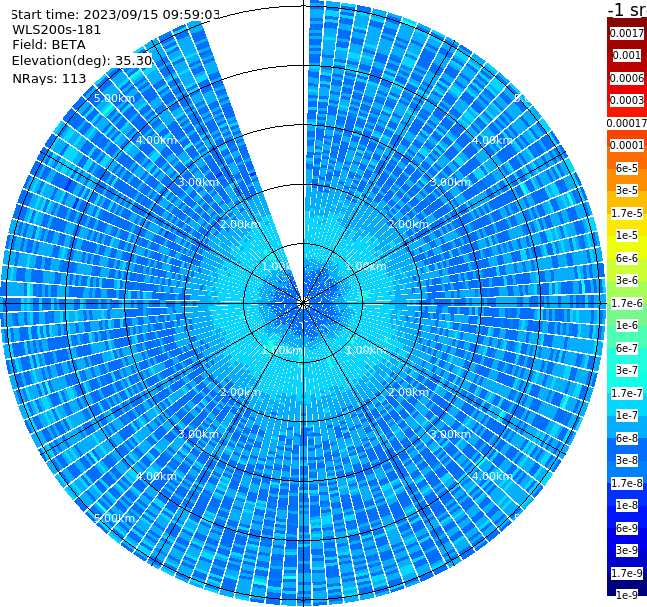The height and width of the screenshot is (607, 647).
Task: Select the 5.00km ring label in lower-left quadrant
Action: point(114,518)
